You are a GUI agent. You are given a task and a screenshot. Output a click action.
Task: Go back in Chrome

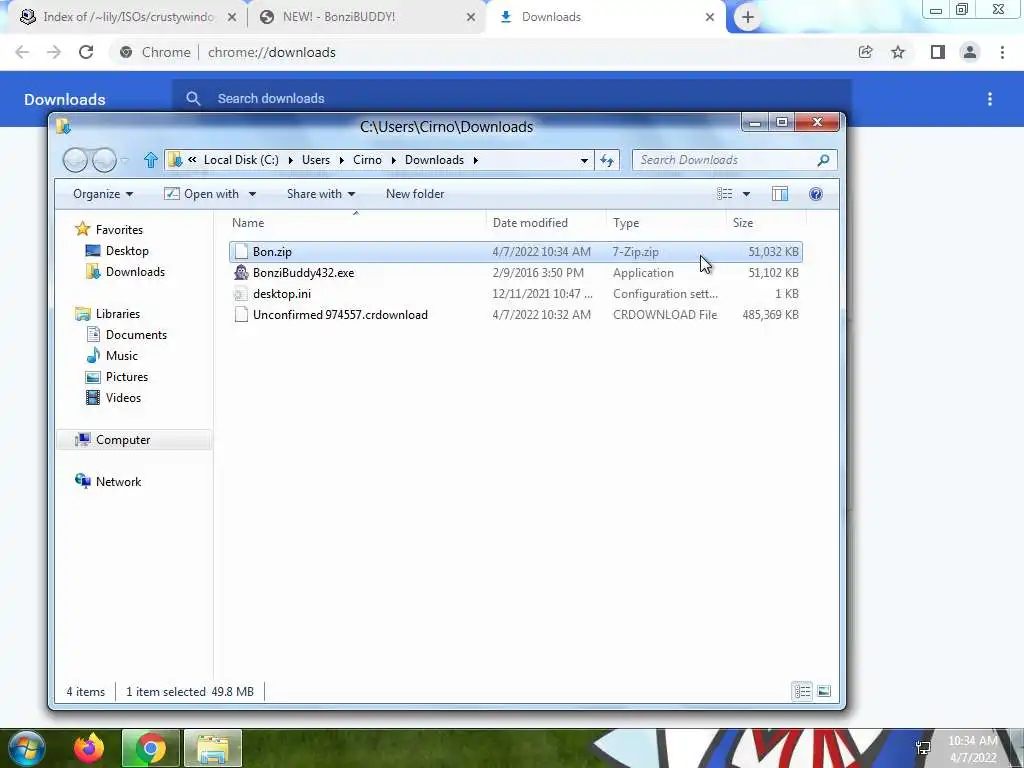click(22, 52)
